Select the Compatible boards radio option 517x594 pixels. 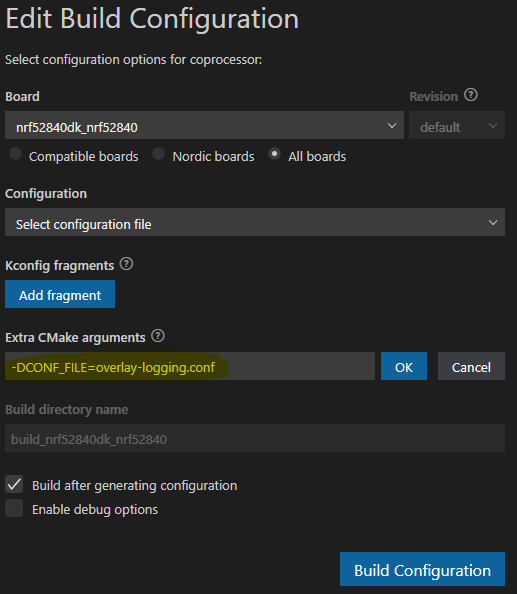16,154
